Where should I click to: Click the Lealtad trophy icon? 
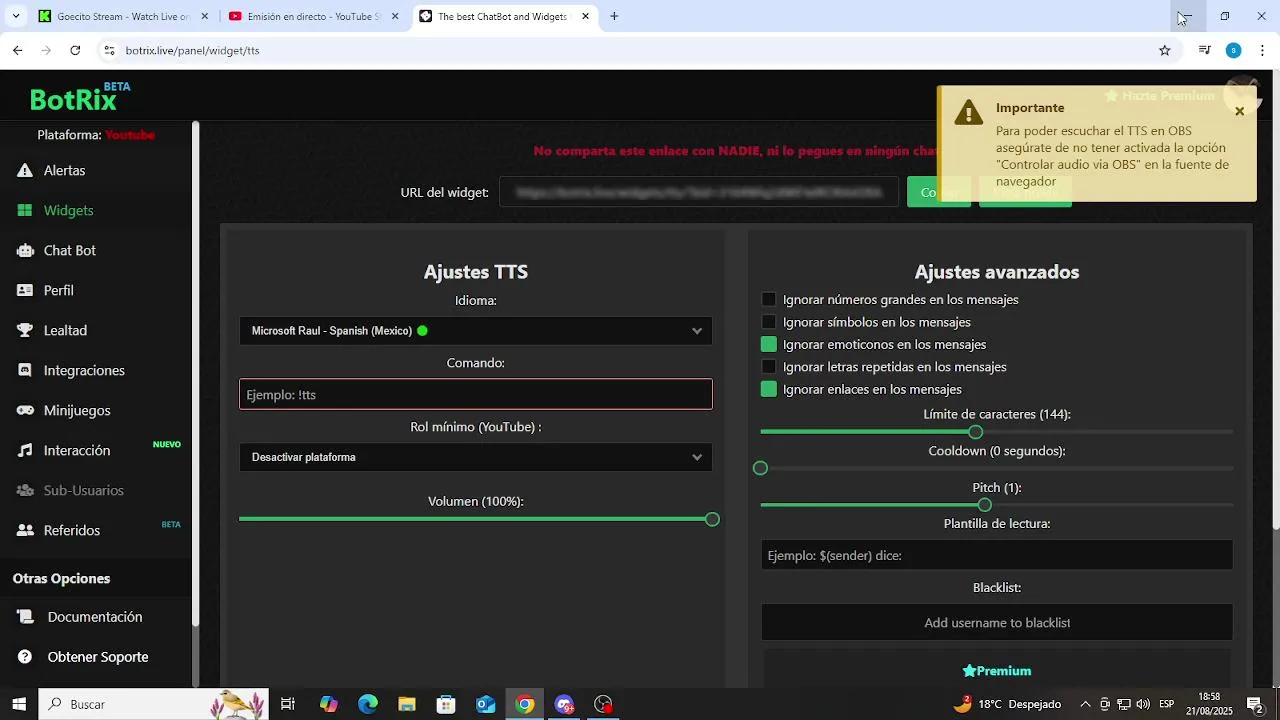coord(25,331)
